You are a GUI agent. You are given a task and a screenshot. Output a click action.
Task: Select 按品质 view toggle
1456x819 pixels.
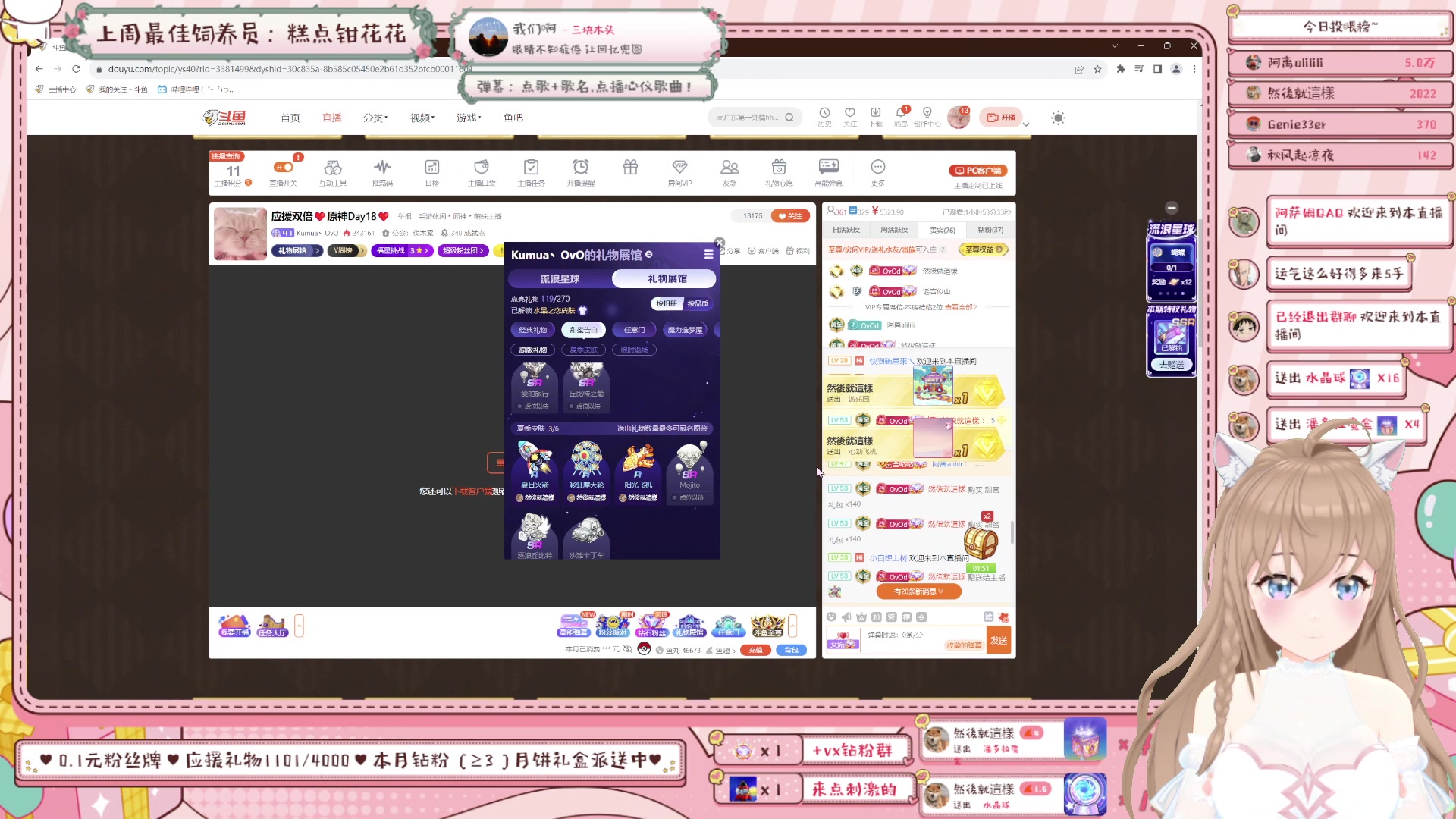tap(698, 303)
